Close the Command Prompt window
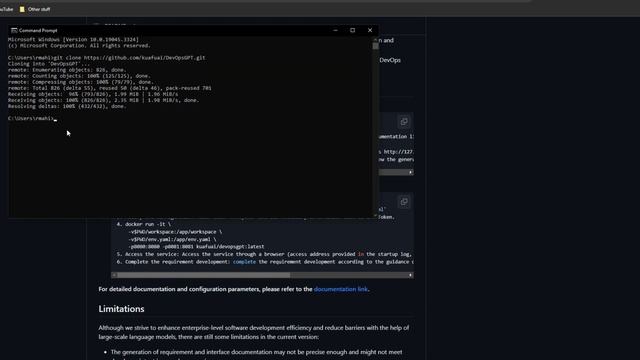This screenshot has height=360, width=640. point(370,30)
